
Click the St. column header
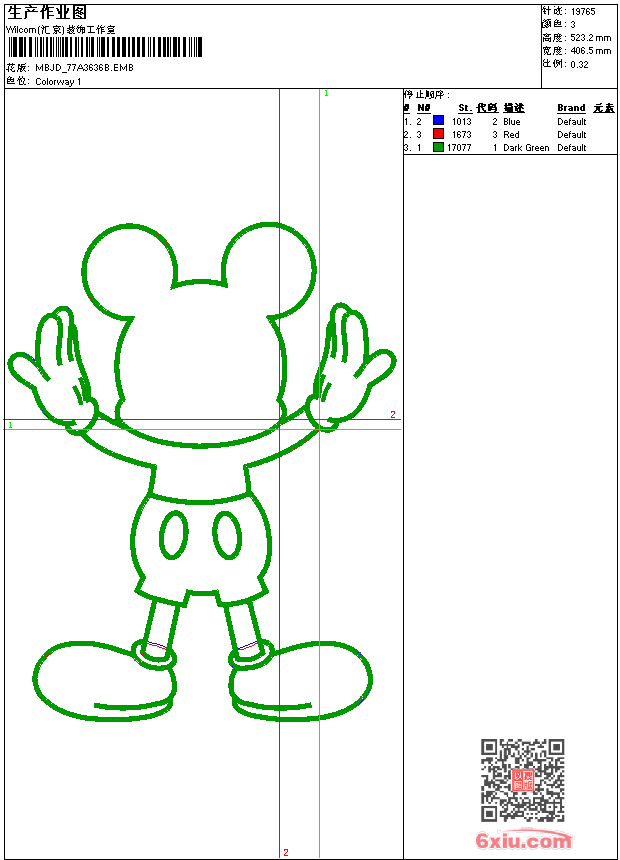[x=464, y=108]
